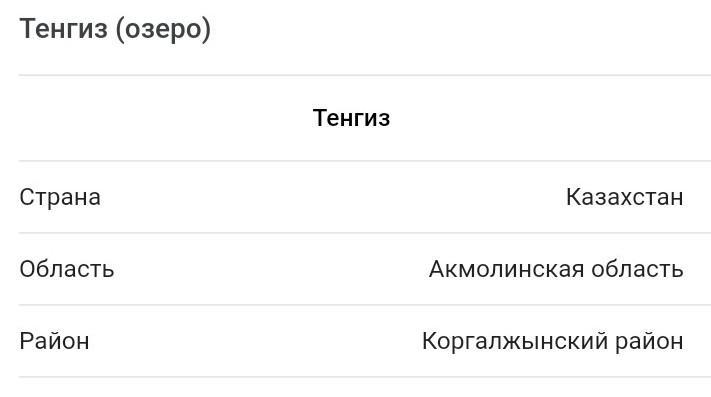Click the word (озеро) in the title
This screenshot has height=397, width=711.
(x=163, y=30)
